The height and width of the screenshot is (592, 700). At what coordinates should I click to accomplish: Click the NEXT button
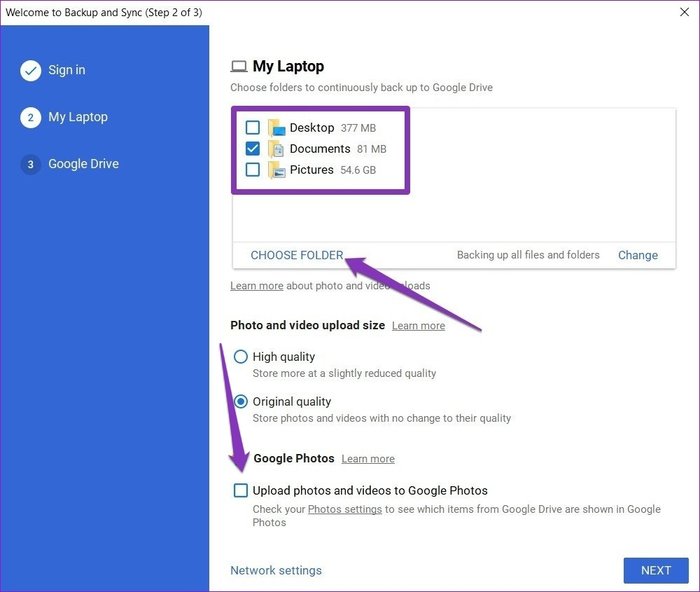pos(656,571)
